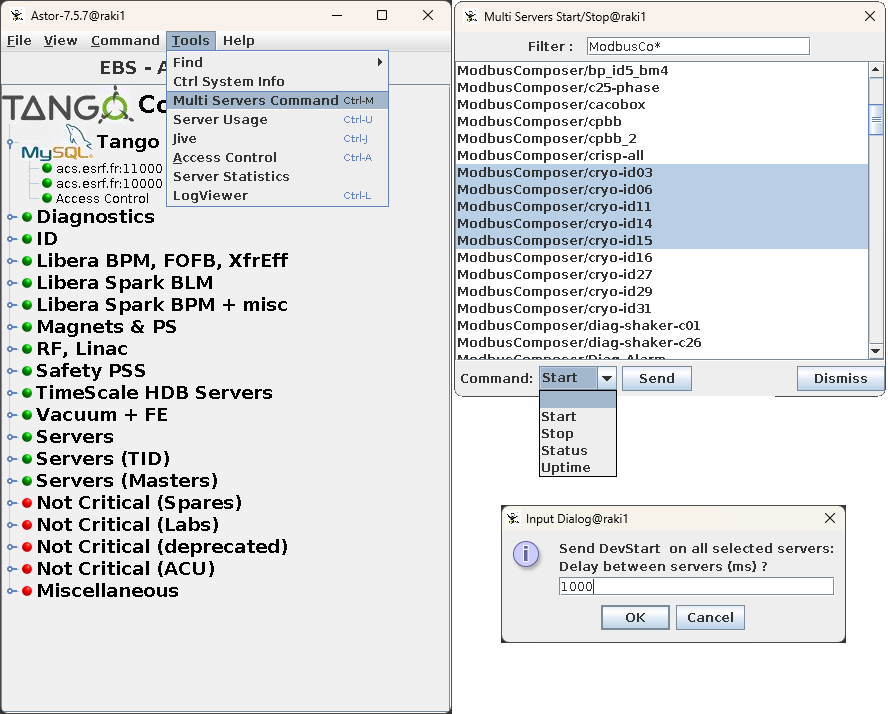Expand the Vacuum + FE node
The height and width of the screenshot is (714, 888).
coord(11,415)
